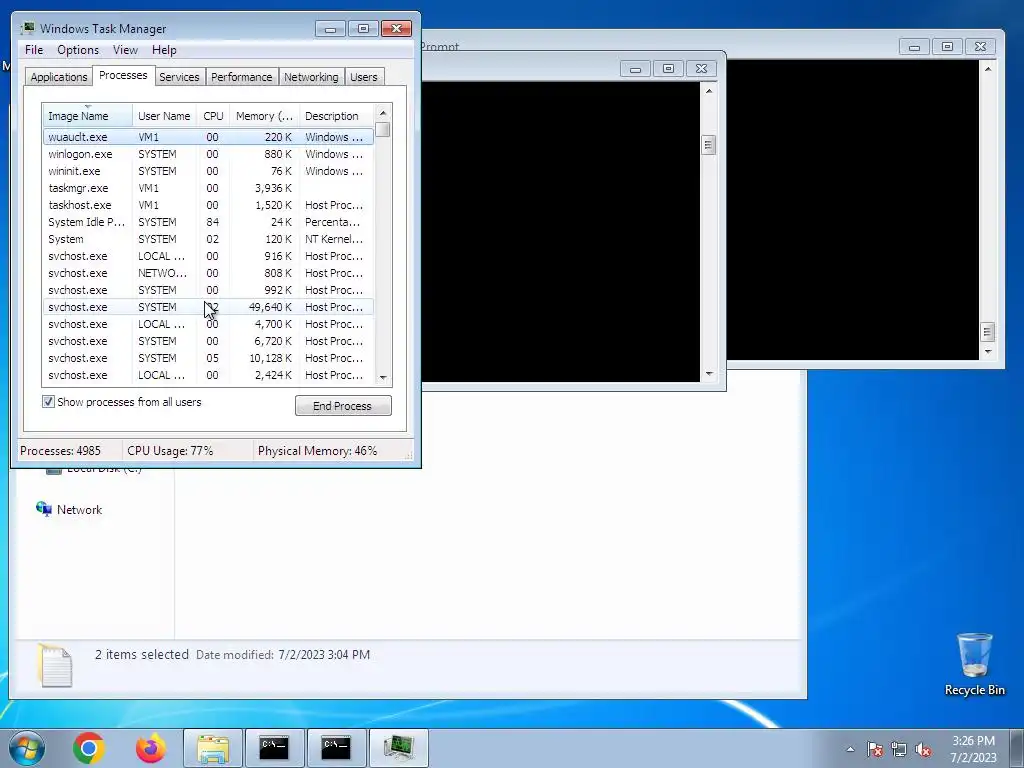1024x768 pixels.
Task: Minimize the Task Manager window
Action: pos(330,29)
